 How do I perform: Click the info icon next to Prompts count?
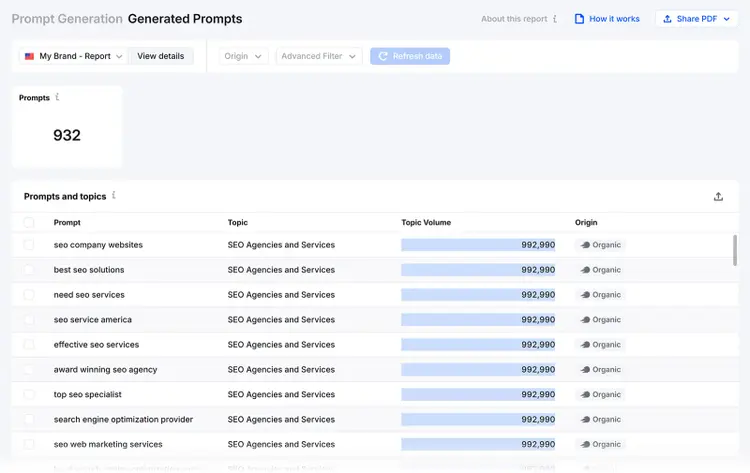57,97
